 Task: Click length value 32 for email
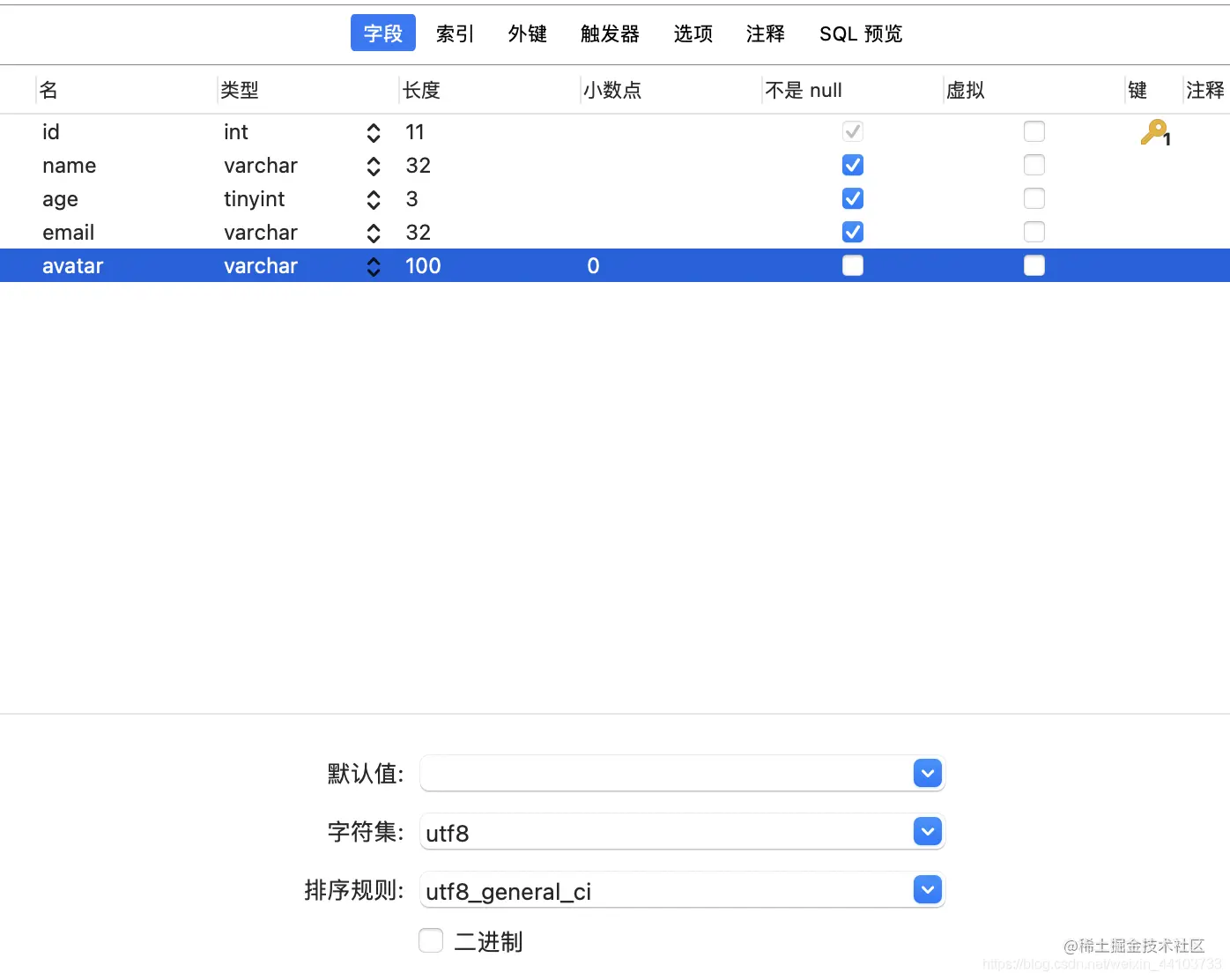418,233
